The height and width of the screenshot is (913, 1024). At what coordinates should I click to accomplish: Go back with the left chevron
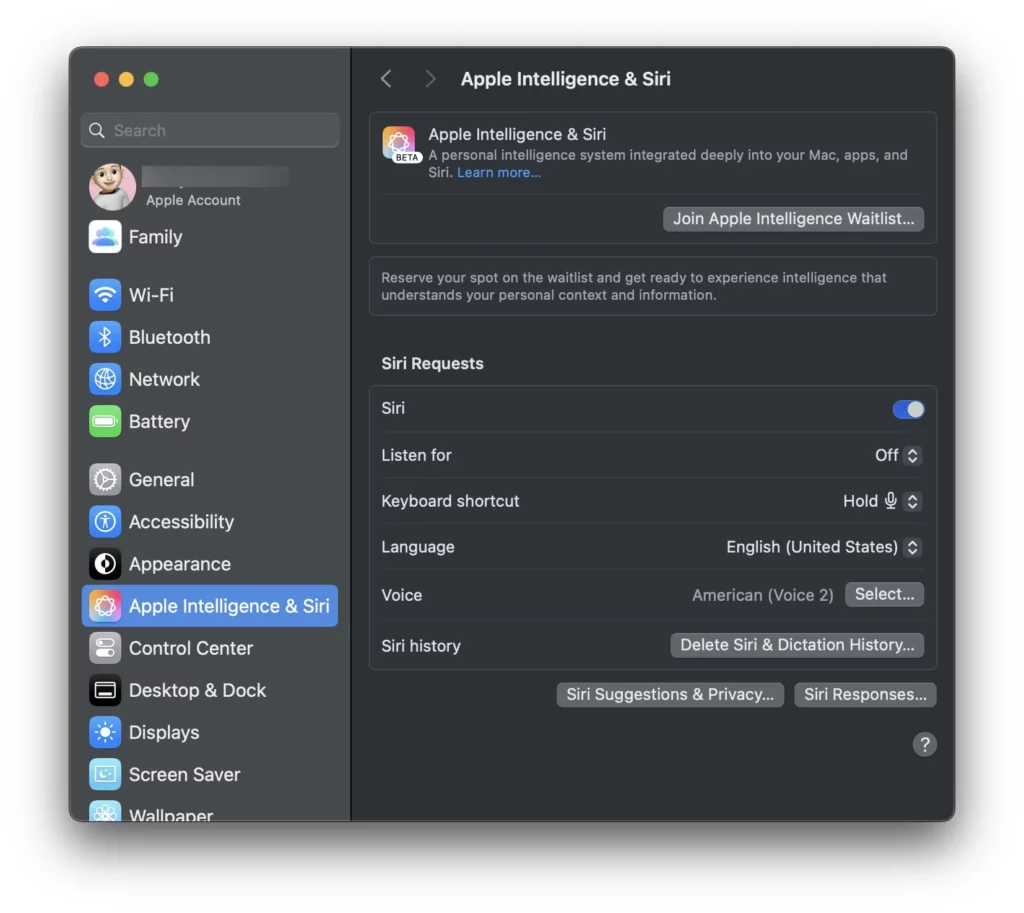386,79
